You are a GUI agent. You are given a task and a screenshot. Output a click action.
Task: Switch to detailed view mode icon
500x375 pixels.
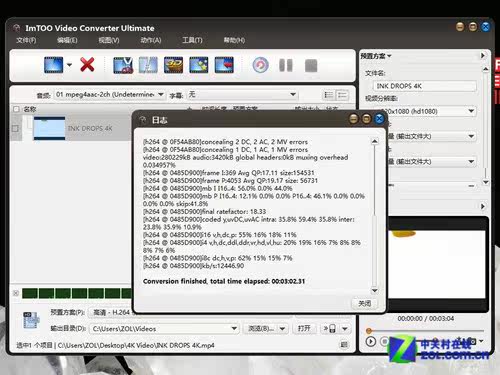[x=342, y=95]
